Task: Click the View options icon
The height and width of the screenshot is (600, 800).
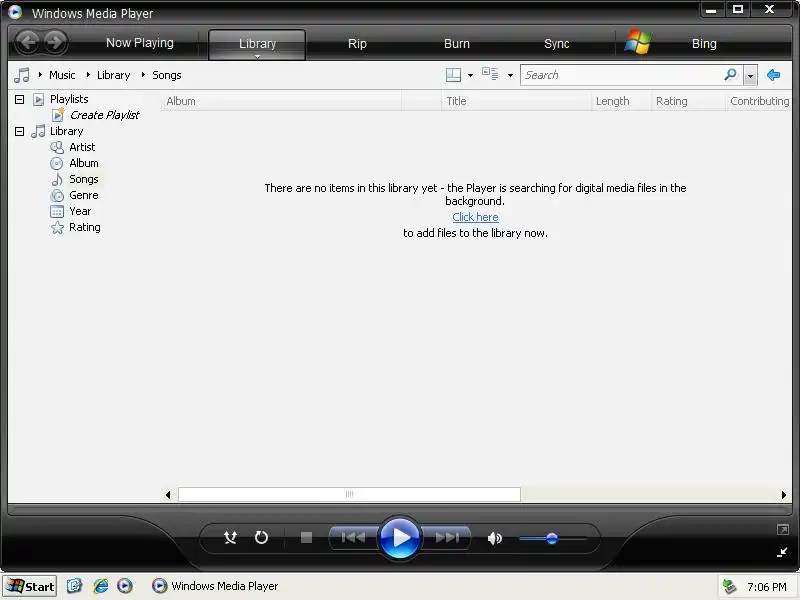Action: pyautogui.click(x=490, y=74)
